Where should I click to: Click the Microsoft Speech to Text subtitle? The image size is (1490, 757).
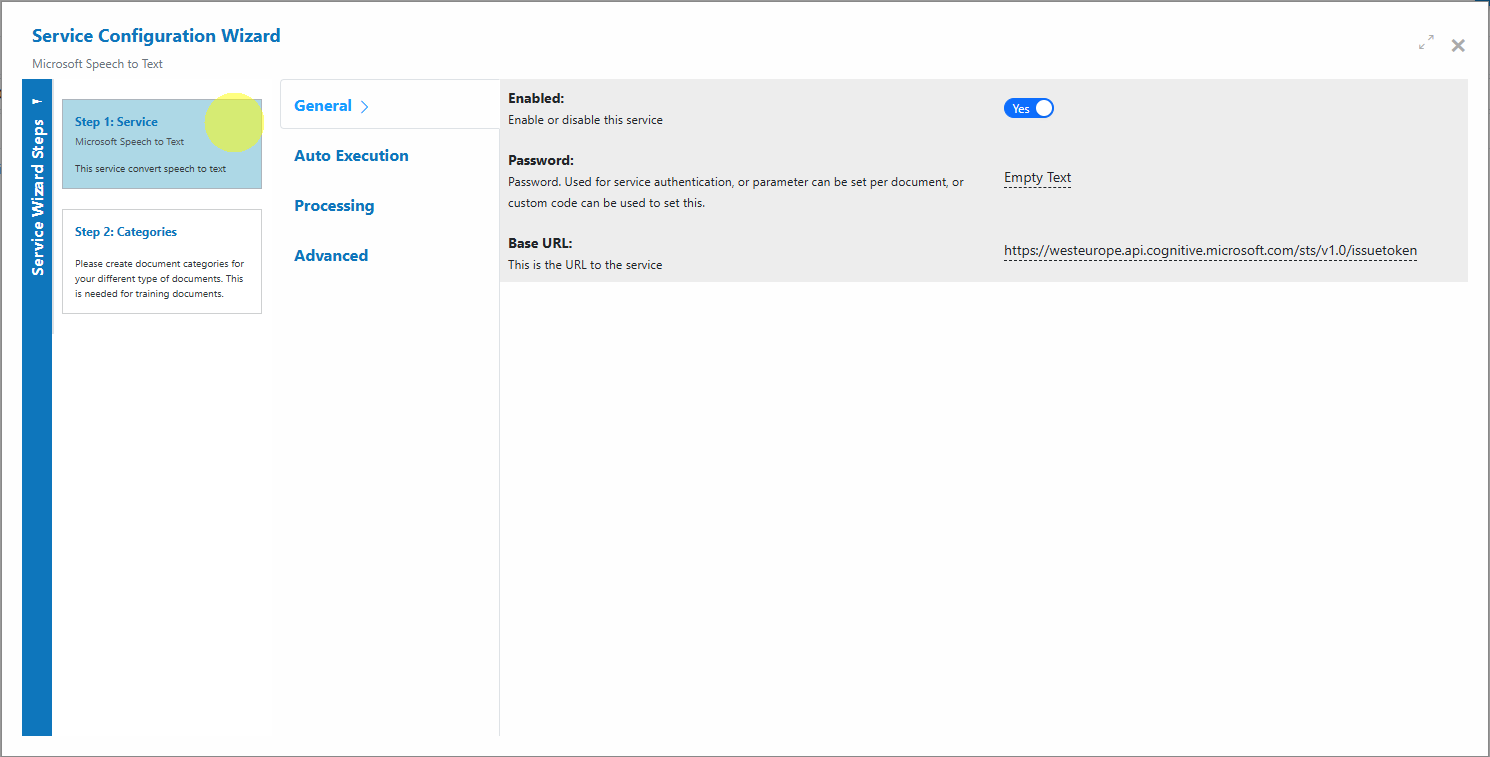coord(97,64)
